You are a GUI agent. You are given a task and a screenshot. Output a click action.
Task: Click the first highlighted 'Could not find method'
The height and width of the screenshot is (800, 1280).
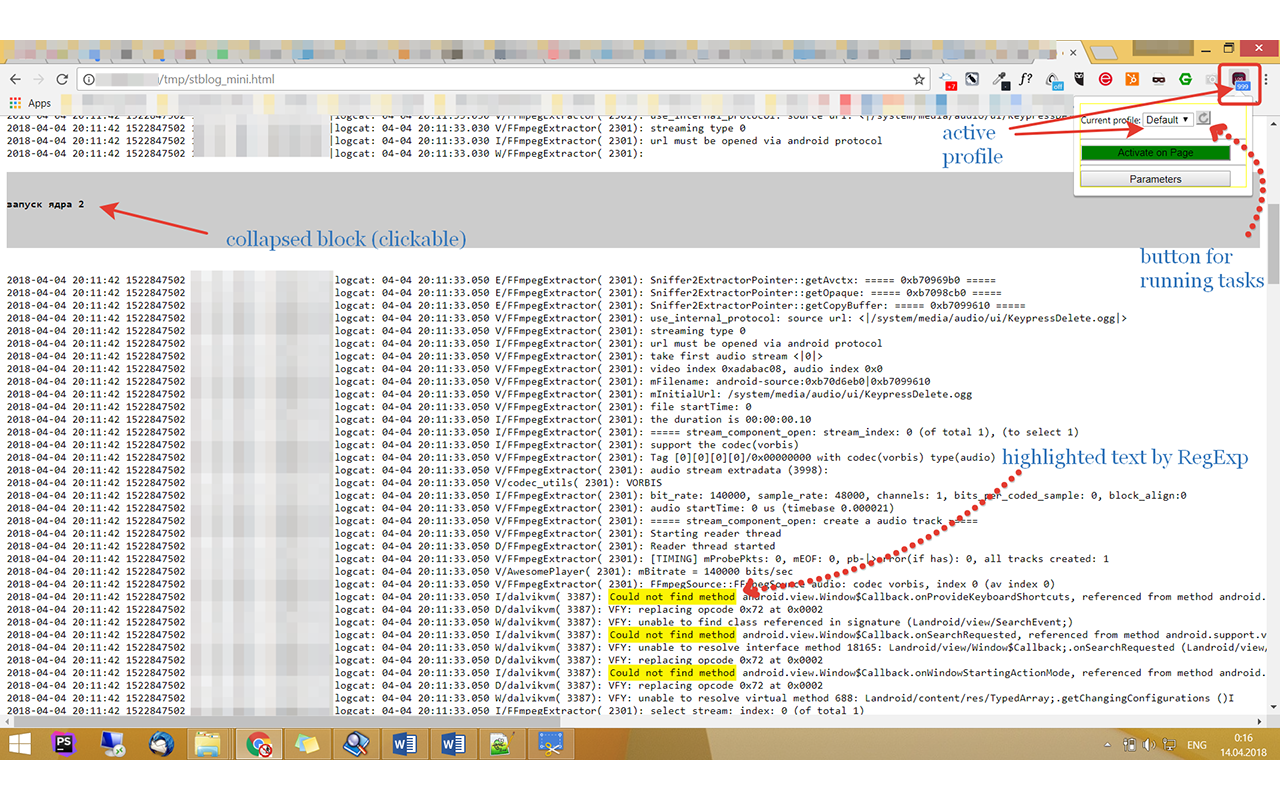point(672,597)
